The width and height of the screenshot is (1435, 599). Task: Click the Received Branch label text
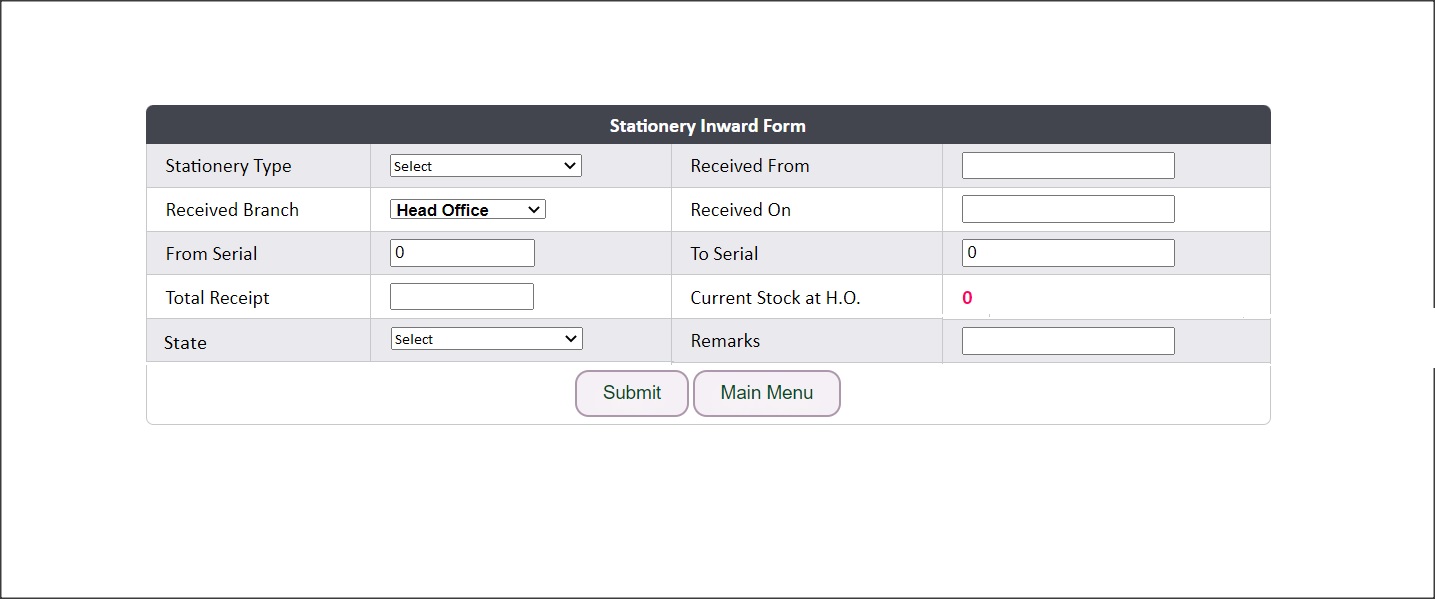pyautogui.click(x=232, y=210)
